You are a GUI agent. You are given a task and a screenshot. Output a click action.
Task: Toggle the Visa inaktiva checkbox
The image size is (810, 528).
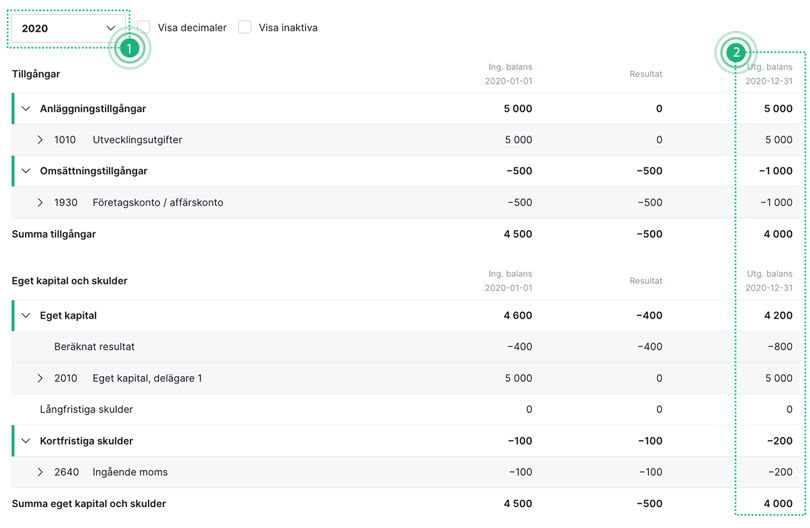click(245, 27)
